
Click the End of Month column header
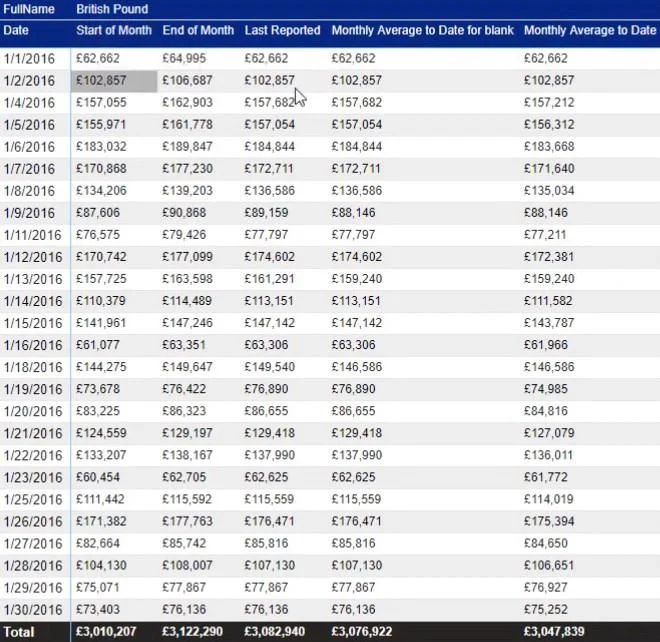point(198,30)
